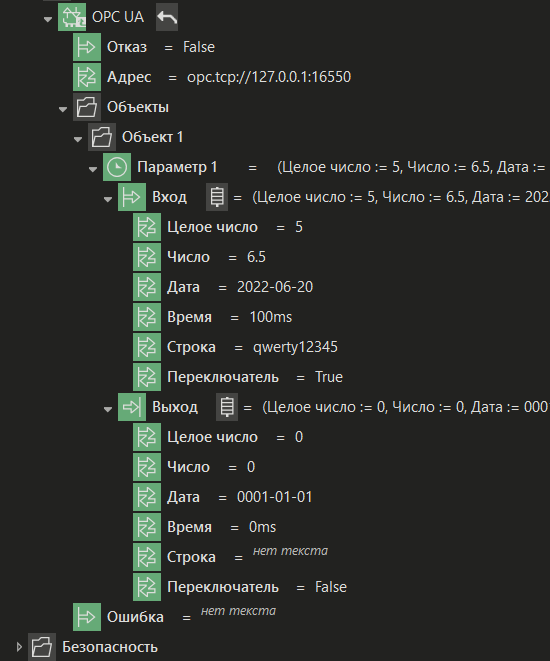Click icon of Целое число = 5
Screen dimensions: 550x661
tap(147, 227)
